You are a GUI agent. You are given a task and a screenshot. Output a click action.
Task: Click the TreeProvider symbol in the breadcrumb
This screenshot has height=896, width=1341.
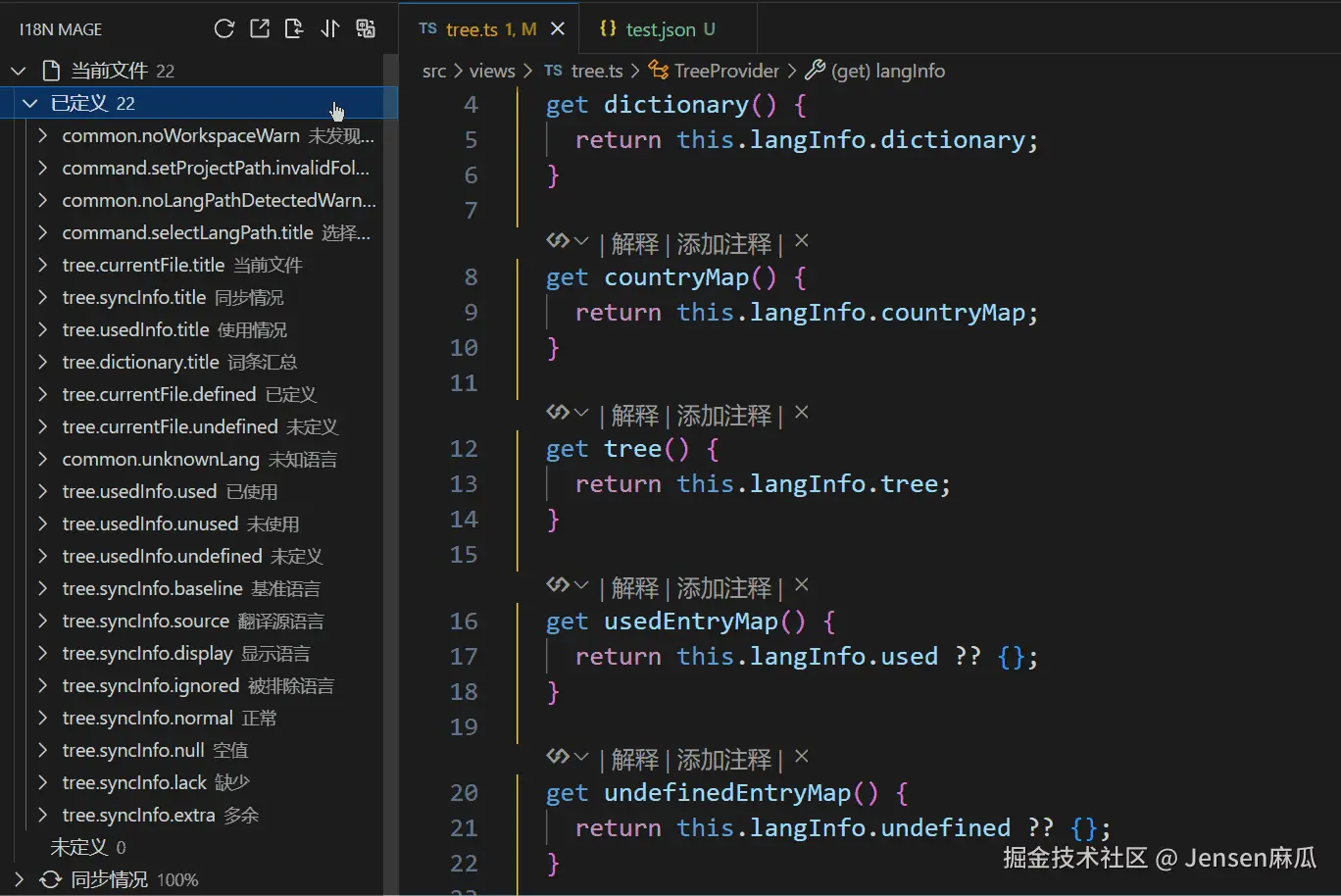coord(725,70)
